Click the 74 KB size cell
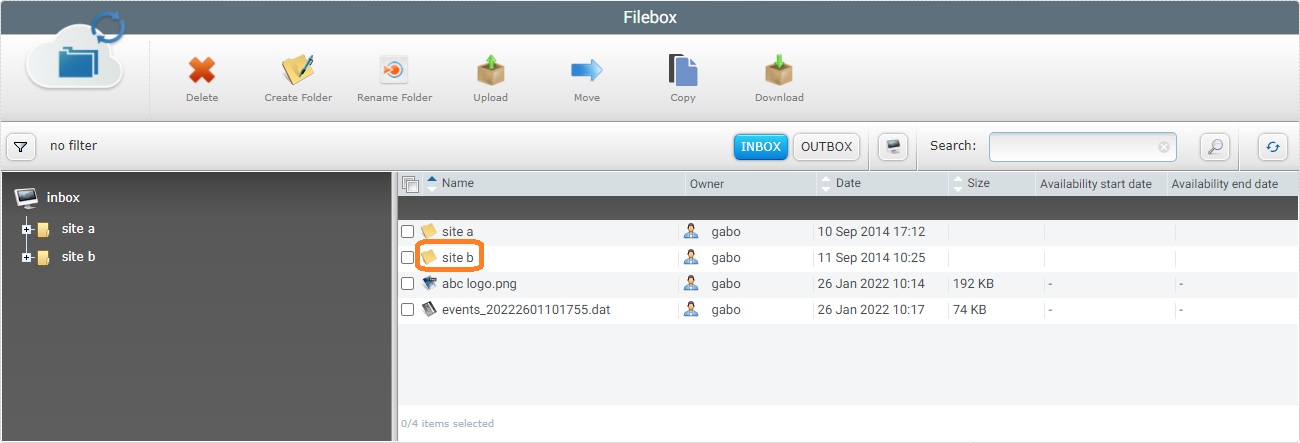This screenshot has height=443, width=1300. pyautogui.click(x=969, y=310)
